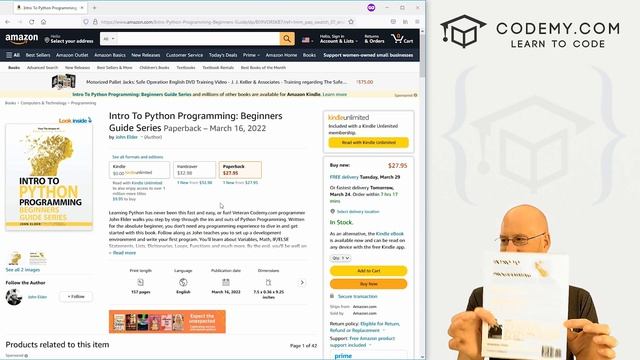640x360 pixels.
Task: Click the secure transaction lock icon
Action: click(332, 296)
